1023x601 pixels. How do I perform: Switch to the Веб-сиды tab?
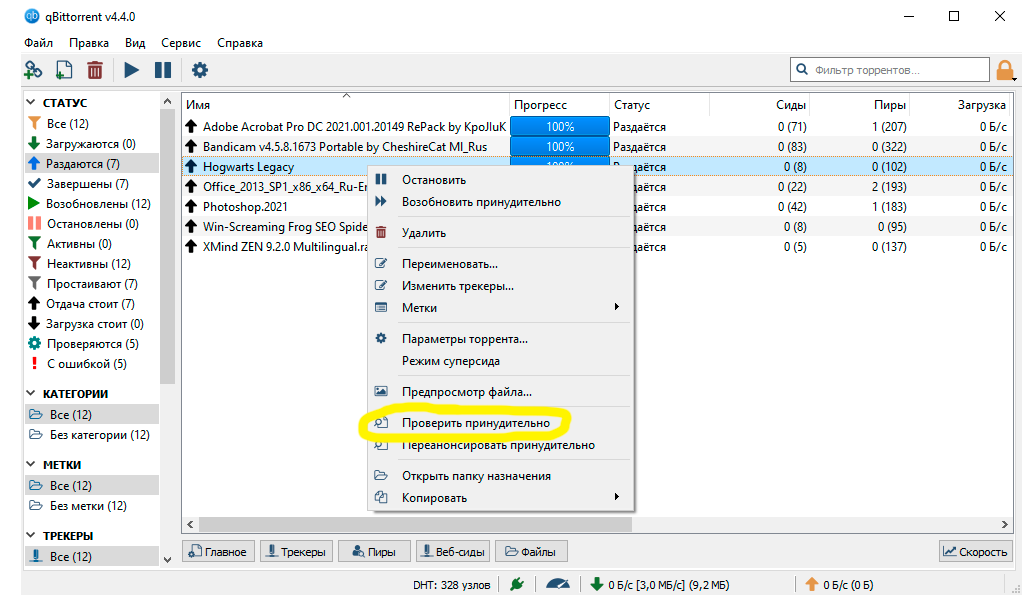(x=453, y=551)
